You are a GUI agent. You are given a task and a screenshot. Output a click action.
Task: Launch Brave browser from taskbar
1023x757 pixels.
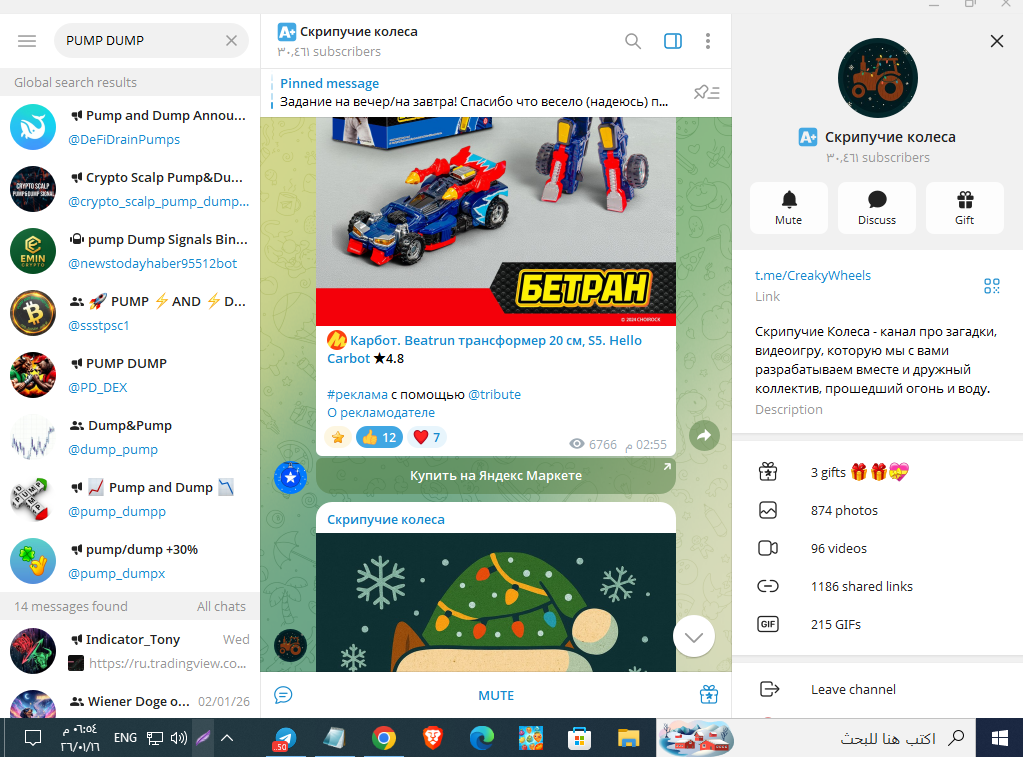tap(433, 739)
